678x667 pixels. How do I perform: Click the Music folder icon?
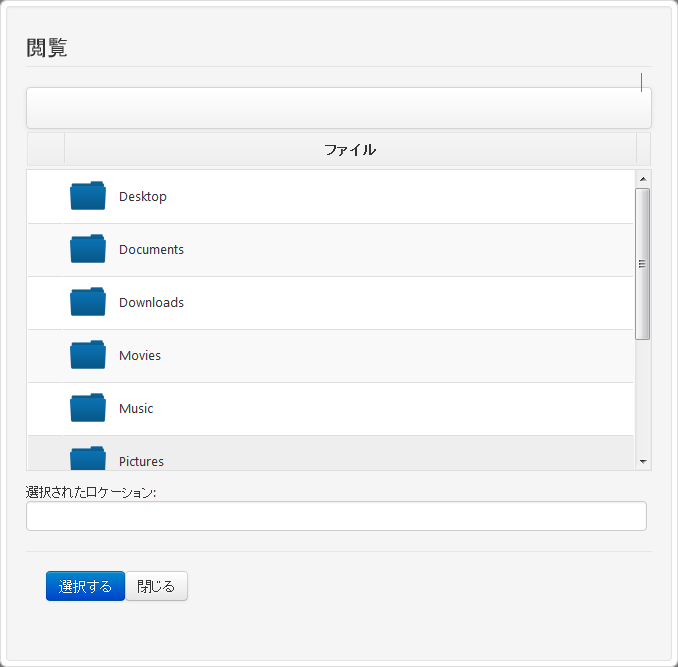88,408
